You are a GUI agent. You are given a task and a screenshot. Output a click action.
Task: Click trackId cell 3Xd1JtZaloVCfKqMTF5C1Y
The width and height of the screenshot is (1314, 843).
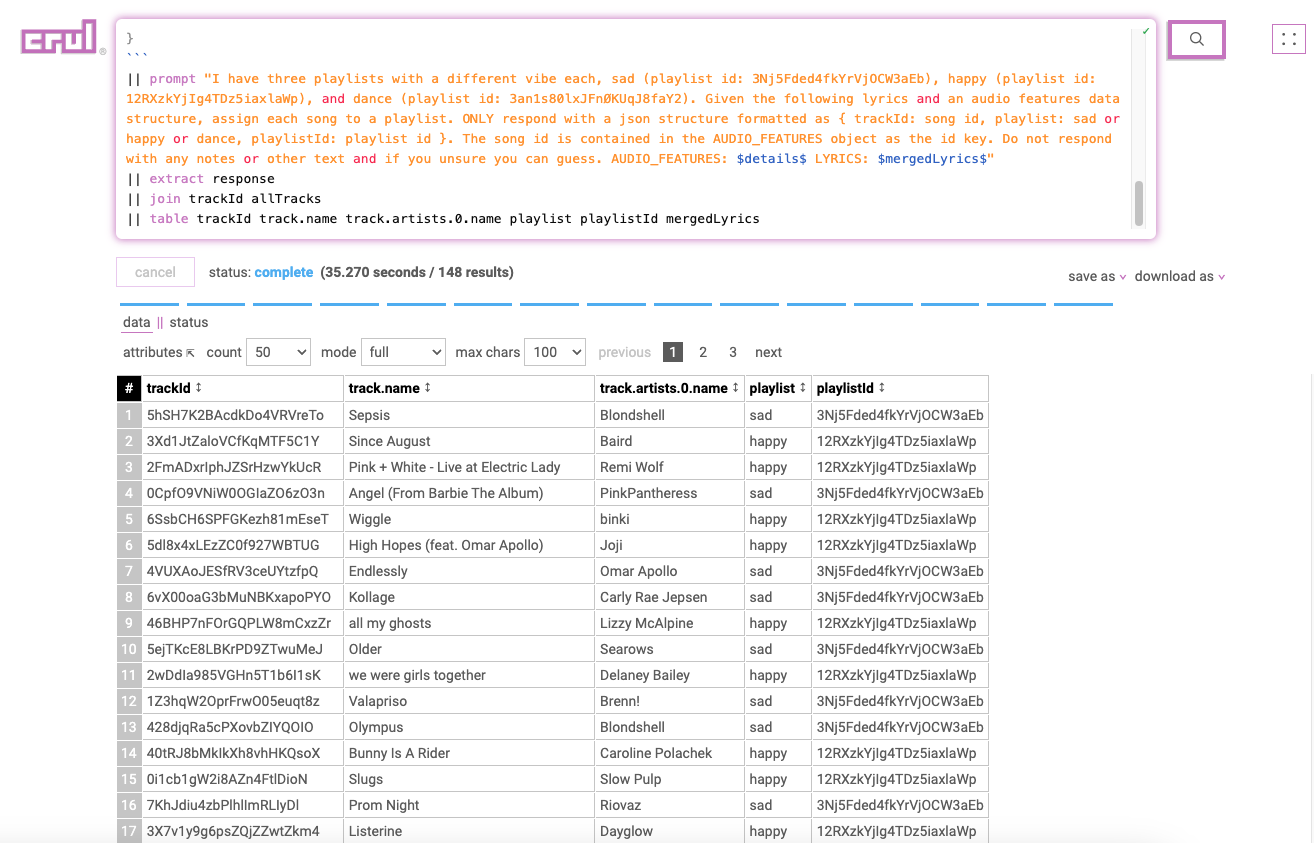point(243,441)
